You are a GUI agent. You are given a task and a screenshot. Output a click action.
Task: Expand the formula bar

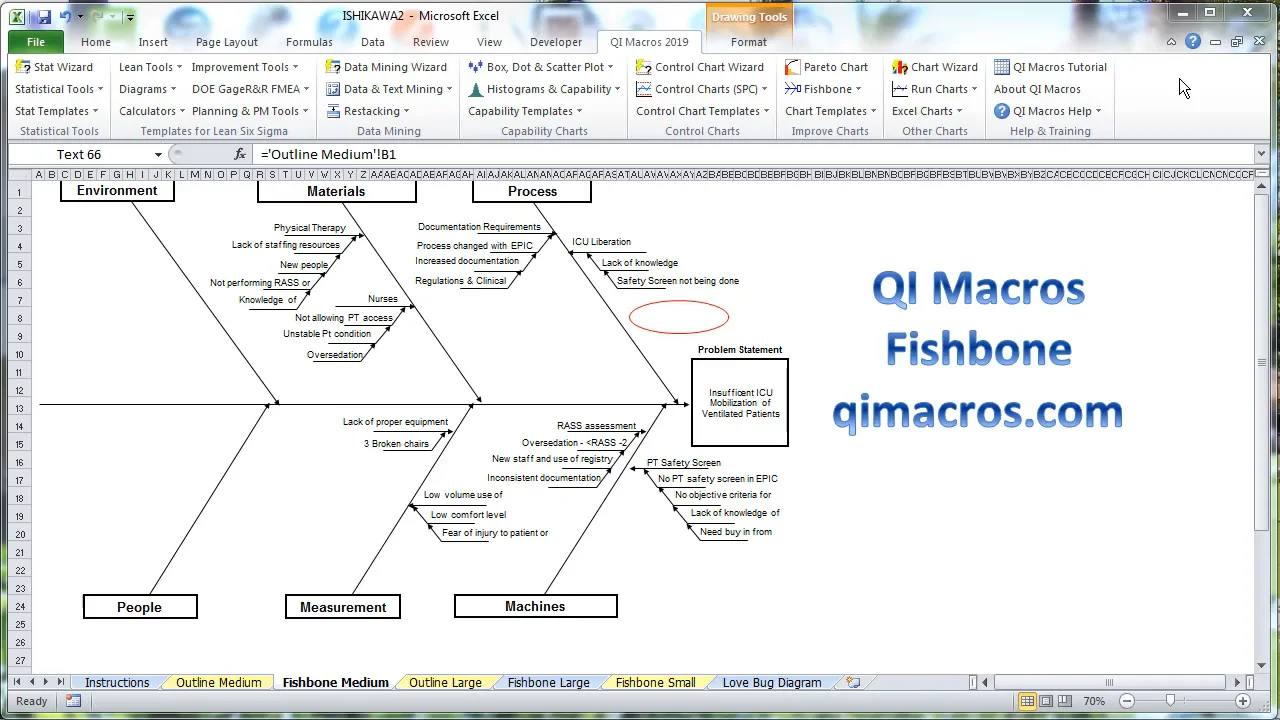[1262, 154]
